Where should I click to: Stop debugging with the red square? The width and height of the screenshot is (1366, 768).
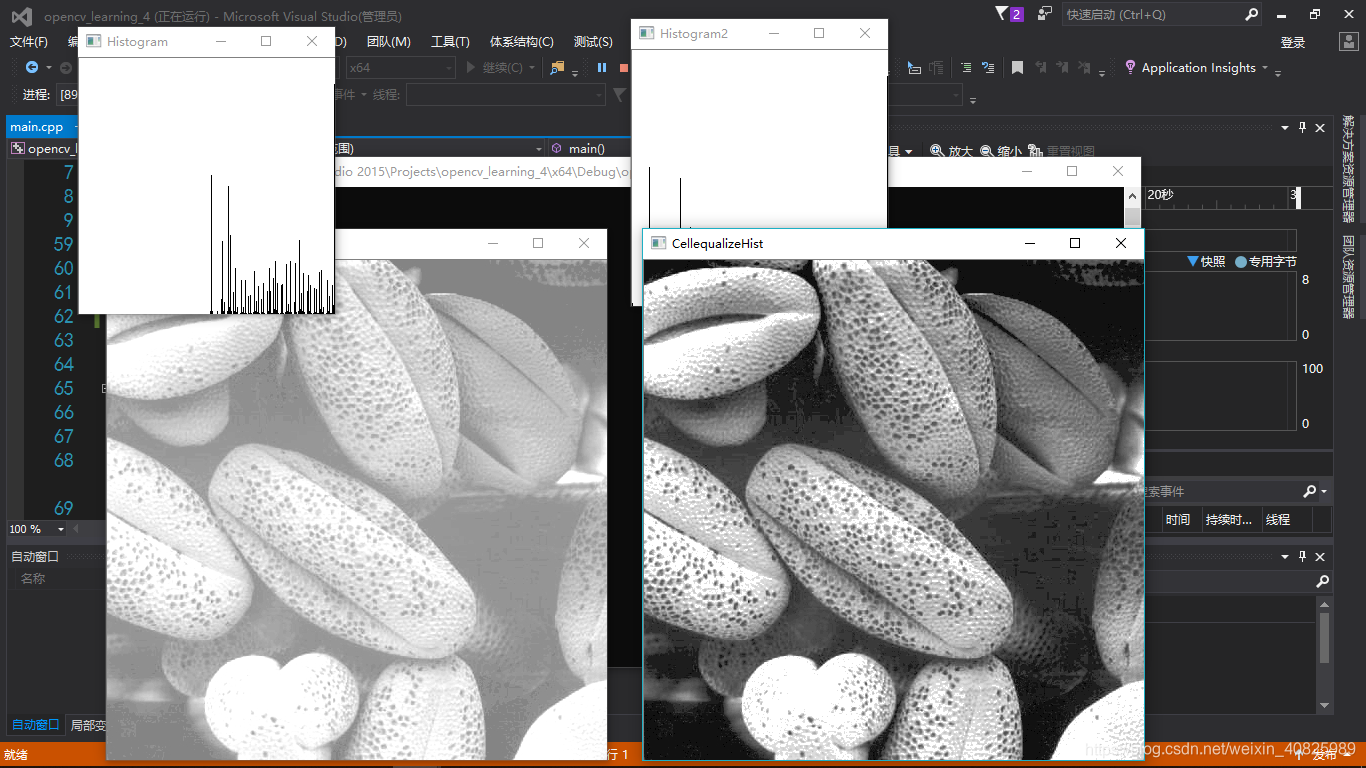click(624, 68)
